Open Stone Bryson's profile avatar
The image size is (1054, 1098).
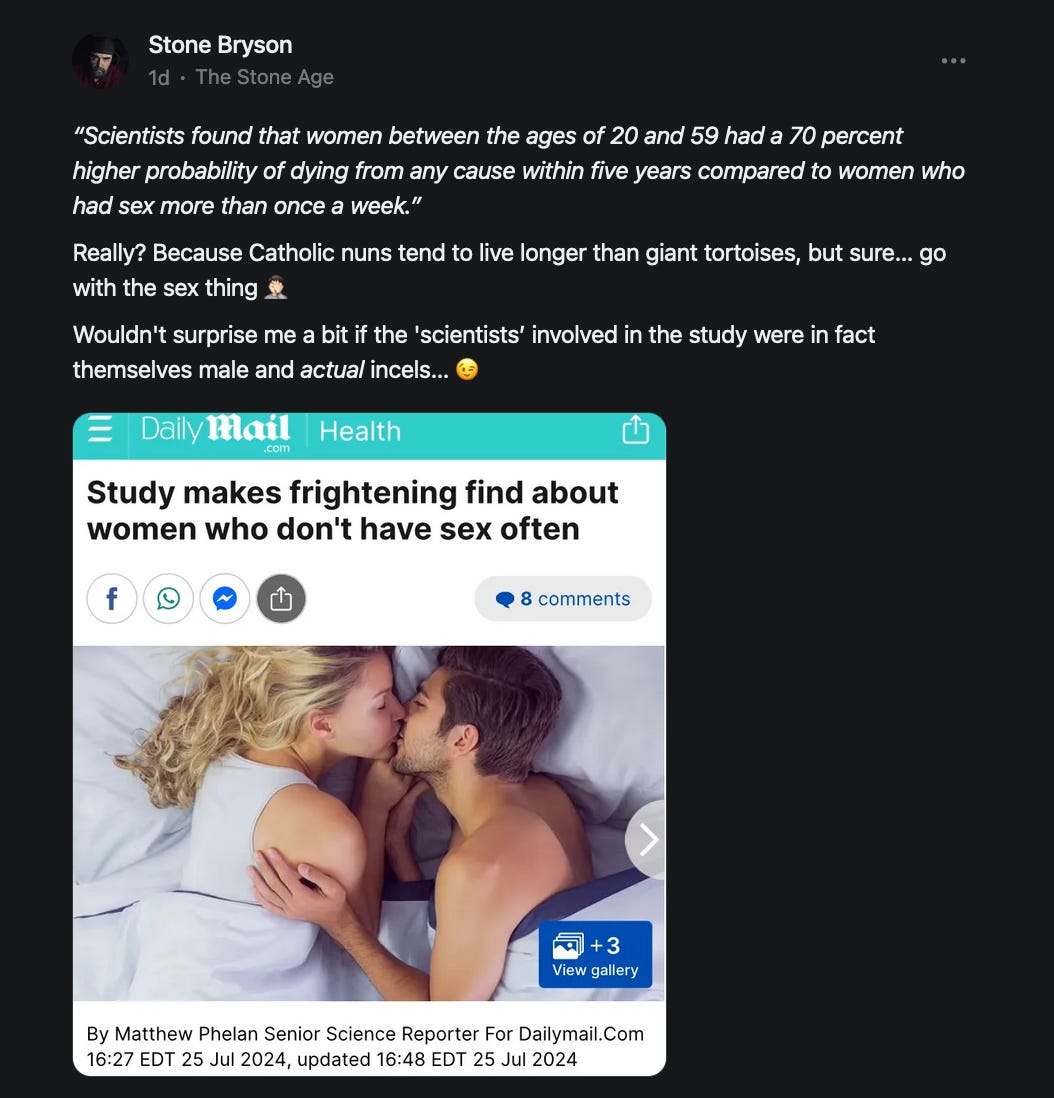(x=99, y=61)
